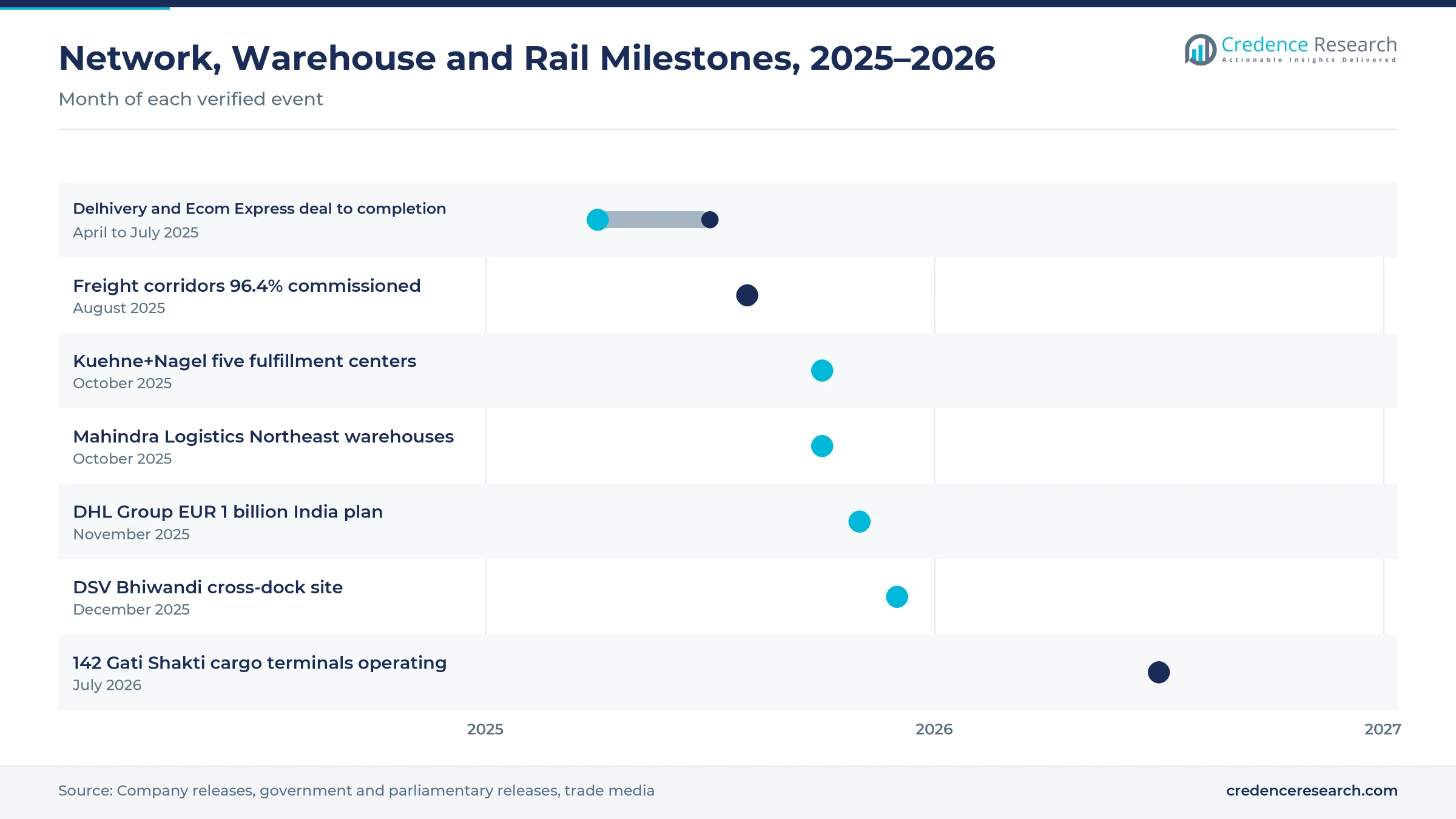Click the 'August 2025' date text
The width and height of the screenshot is (1456, 819).
point(119,308)
